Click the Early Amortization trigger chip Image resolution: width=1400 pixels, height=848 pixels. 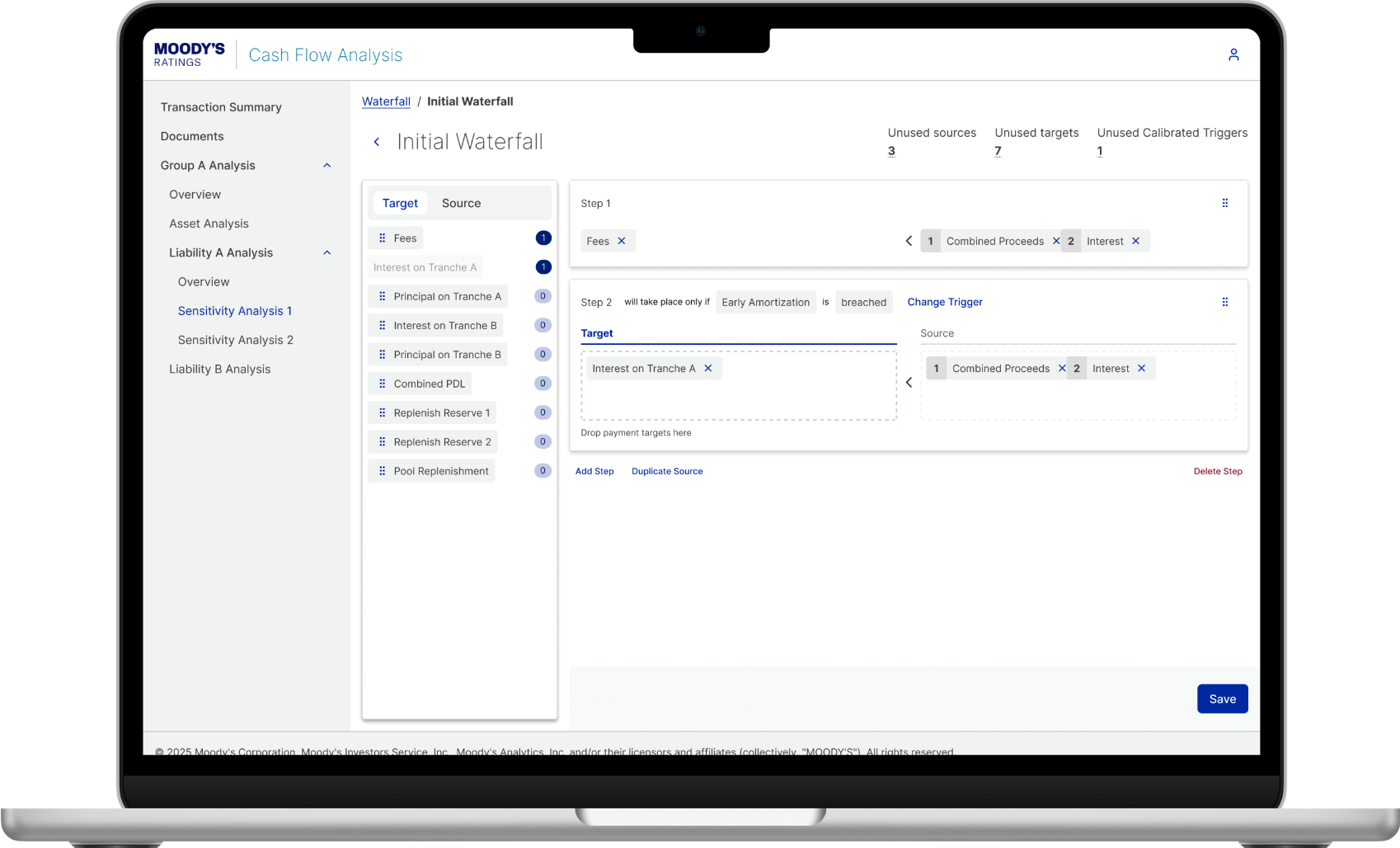tap(766, 302)
